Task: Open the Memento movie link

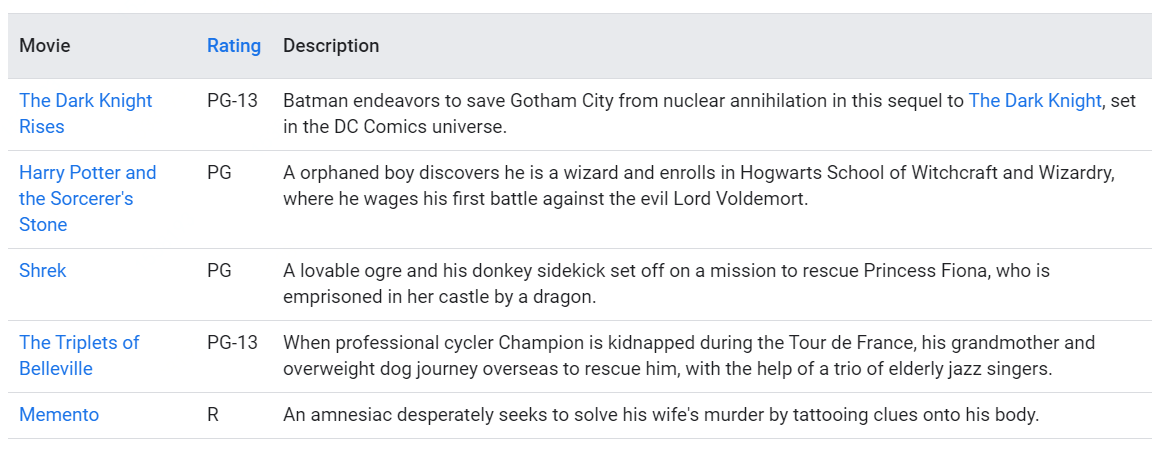Action: (59, 414)
